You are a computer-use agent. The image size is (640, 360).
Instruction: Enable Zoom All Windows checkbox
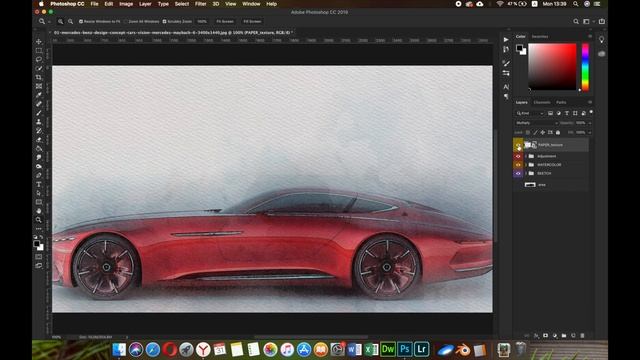point(126,21)
